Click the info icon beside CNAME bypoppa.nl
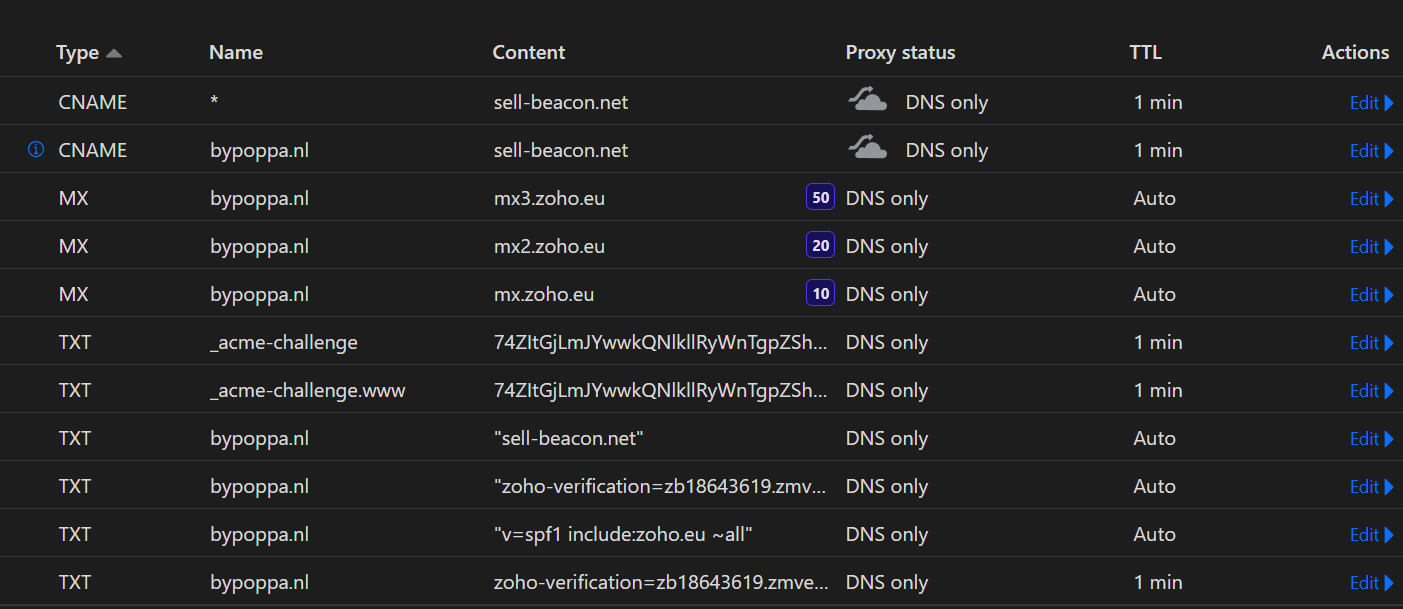The width and height of the screenshot is (1403, 609). click(x=36, y=150)
